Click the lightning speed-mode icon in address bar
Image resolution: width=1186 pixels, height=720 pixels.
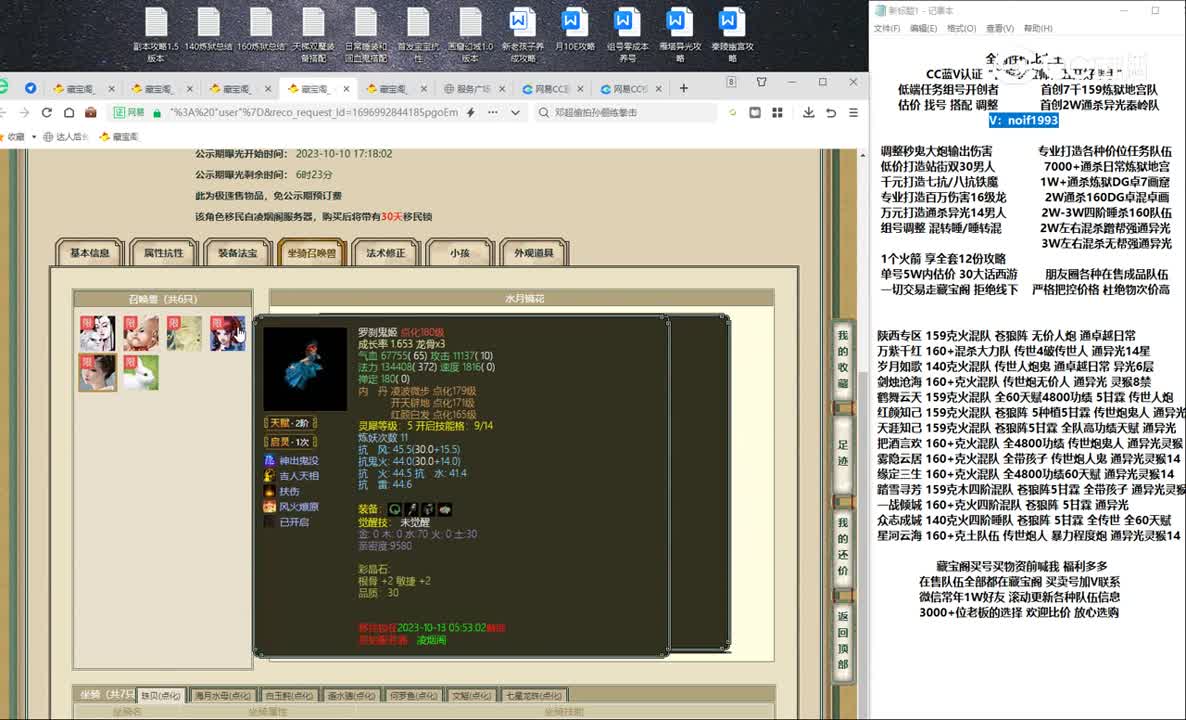tap(471, 113)
